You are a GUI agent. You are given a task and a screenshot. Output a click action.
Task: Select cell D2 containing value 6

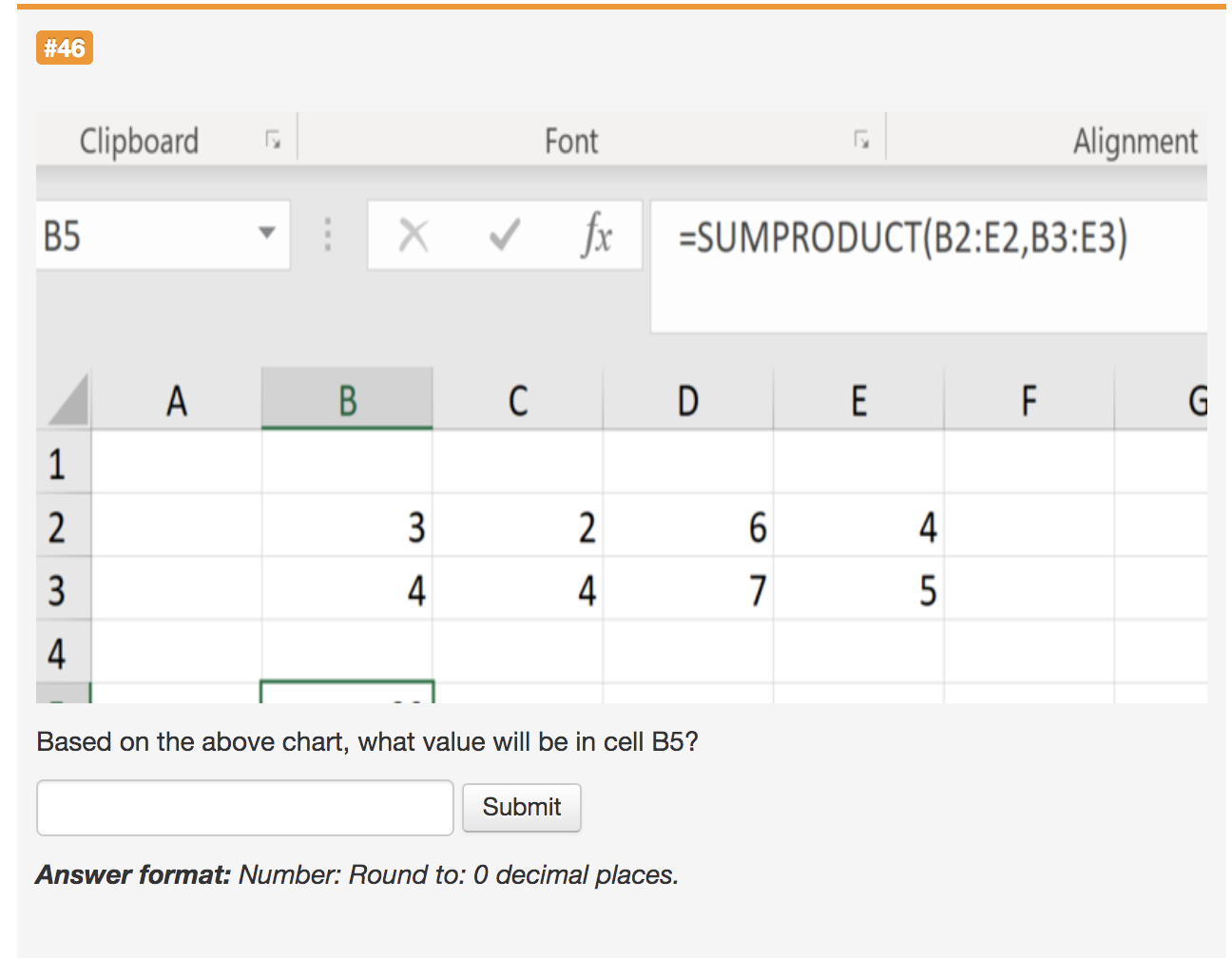coord(688,528)
